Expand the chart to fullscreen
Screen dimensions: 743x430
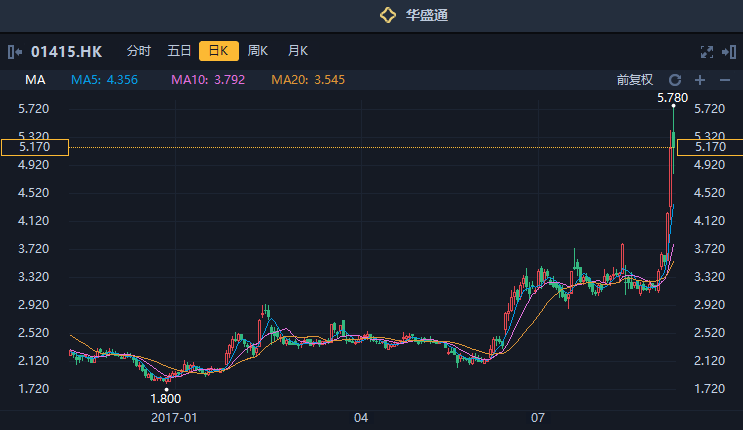(707, 51)
